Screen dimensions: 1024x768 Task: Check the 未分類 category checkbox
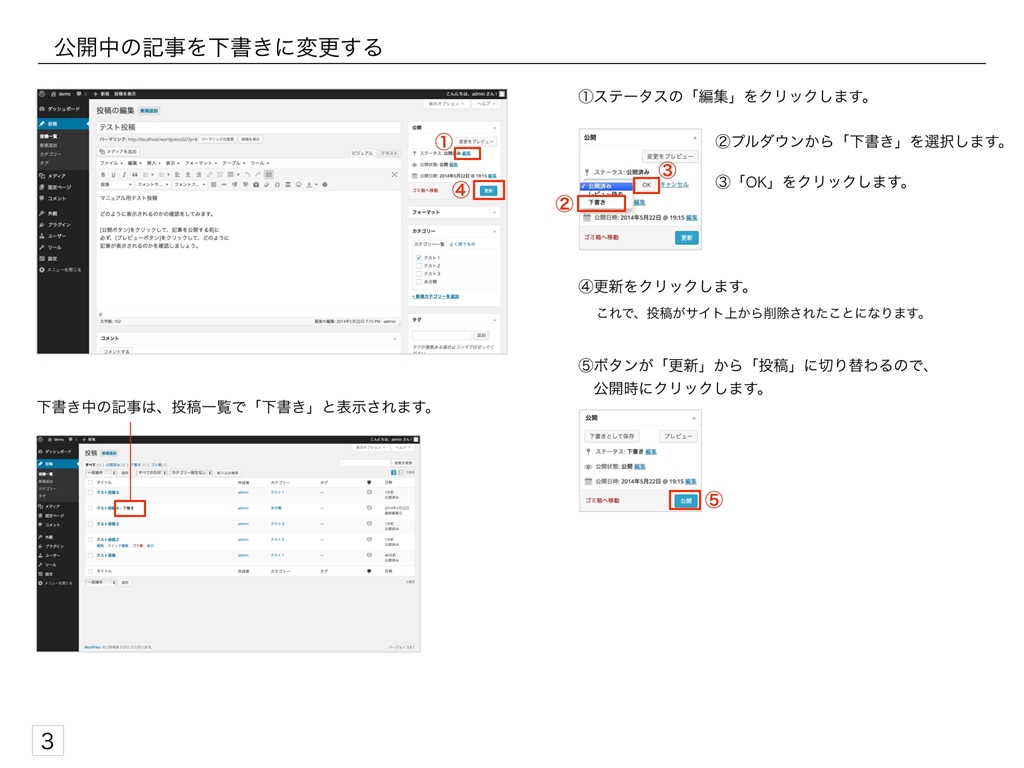point(418,281)
